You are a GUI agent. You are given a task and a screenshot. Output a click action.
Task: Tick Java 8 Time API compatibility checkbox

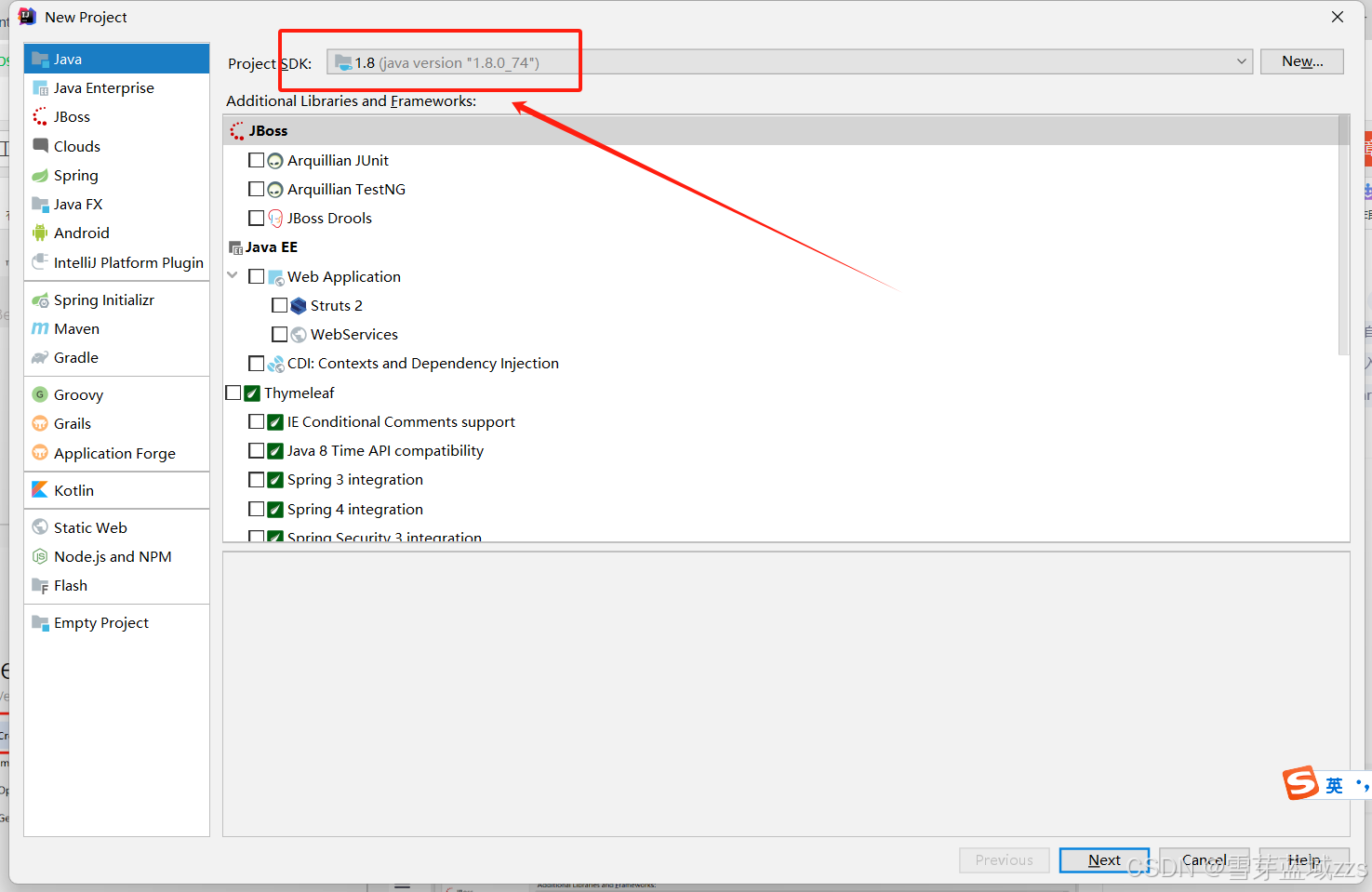click(257, 450)
